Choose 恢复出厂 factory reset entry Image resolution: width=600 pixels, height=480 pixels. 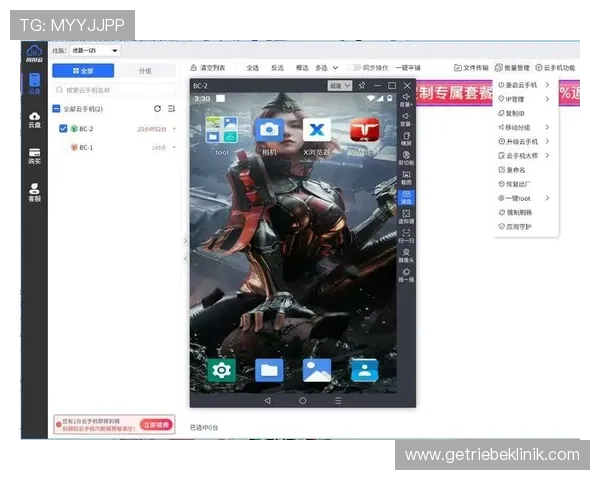(x=514, y=184)
